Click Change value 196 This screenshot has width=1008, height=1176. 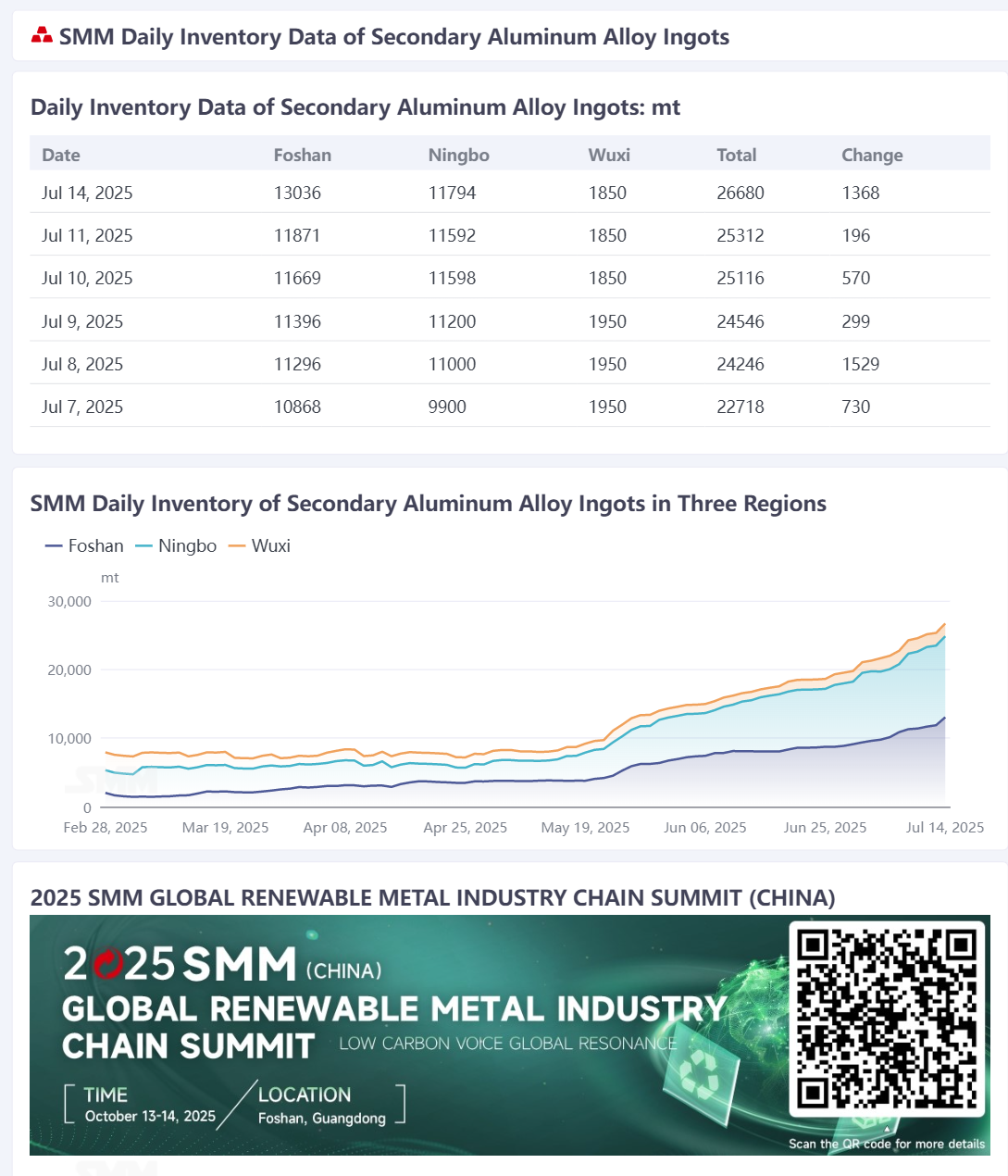(x=856, y=235)
